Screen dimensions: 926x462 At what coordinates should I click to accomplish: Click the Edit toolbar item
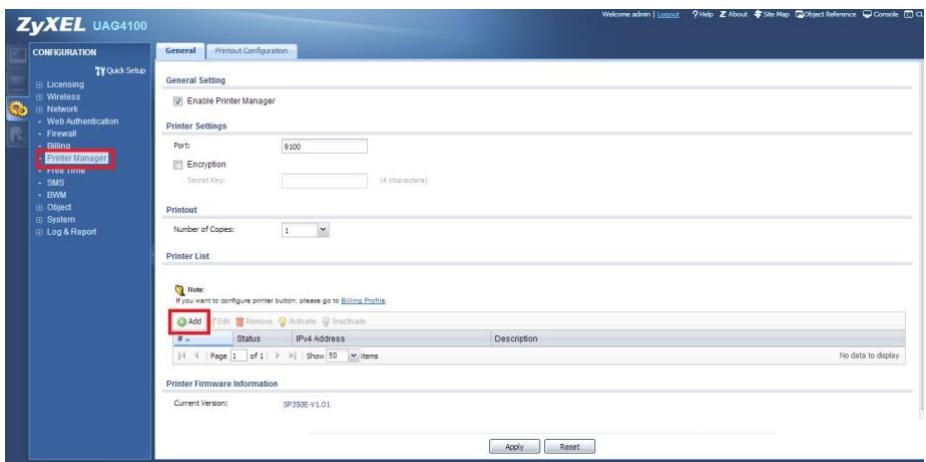[x=220, y=321]
